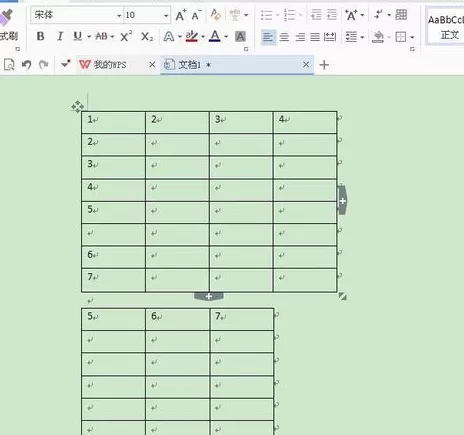The height and width of the screenshot is (435, 464).
Task: Click the table move handle
Action: pyautogui.click(x=78, y=107)
